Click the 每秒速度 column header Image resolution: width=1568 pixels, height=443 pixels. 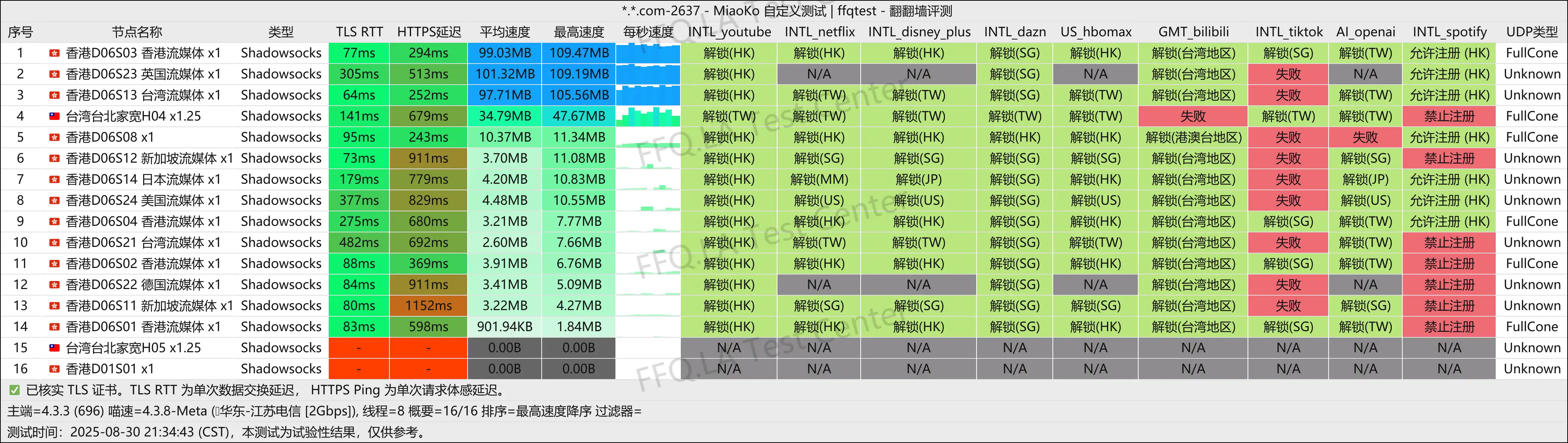click(x=648, y=32)
